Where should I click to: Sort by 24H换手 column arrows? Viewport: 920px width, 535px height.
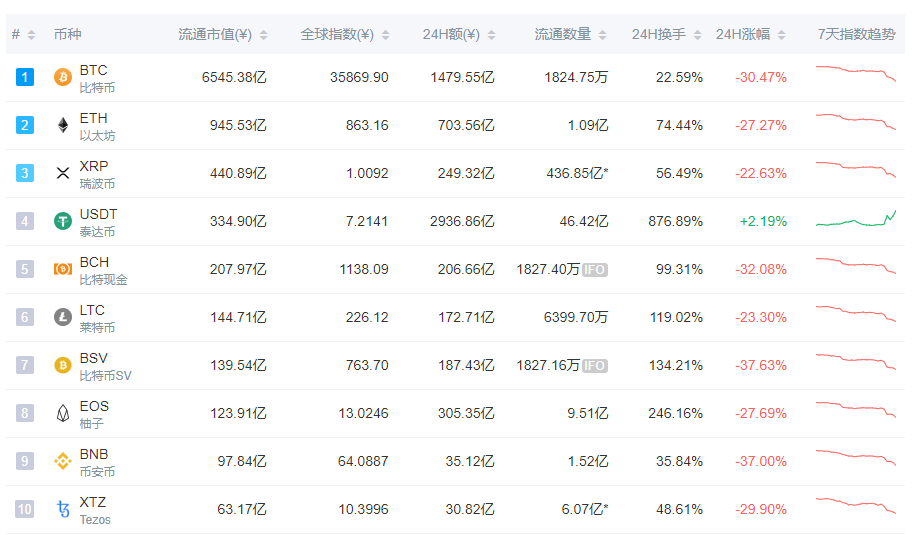pyautogui.click(x=698, y=35)
